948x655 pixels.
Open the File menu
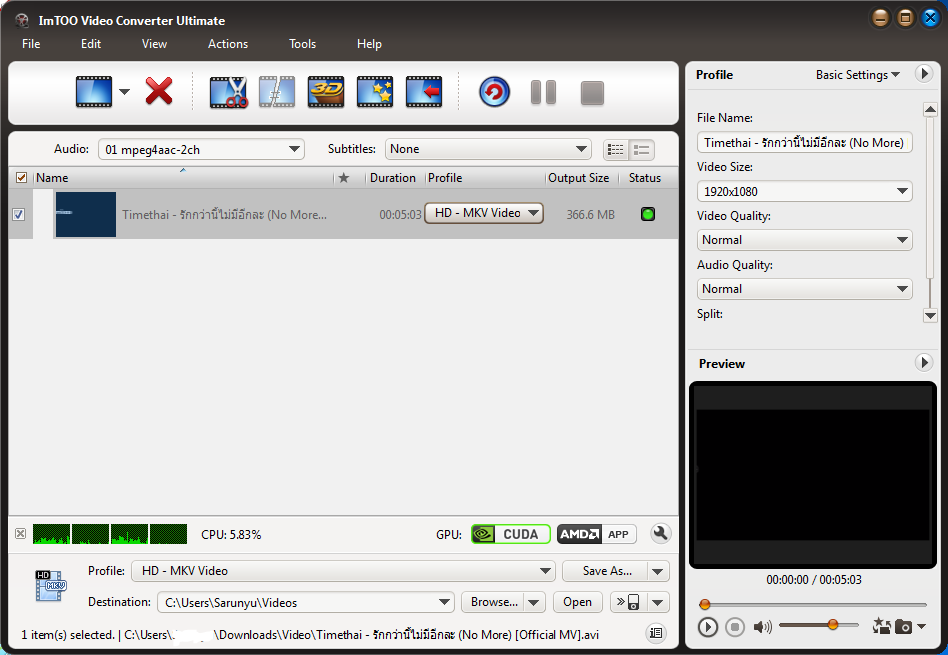coord(31,44)
